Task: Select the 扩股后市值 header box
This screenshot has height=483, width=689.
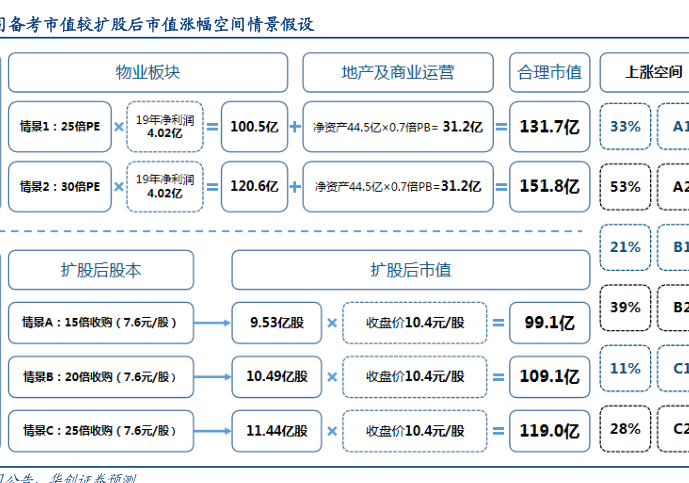Action: [x=410, y=270]
